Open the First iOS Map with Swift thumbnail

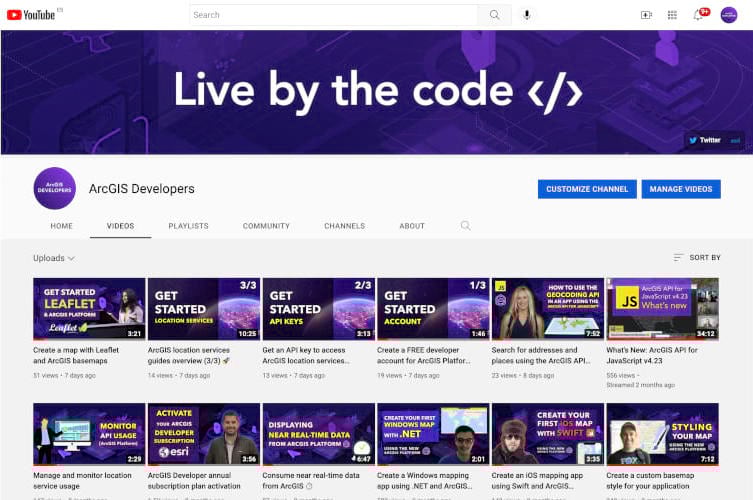547,434
